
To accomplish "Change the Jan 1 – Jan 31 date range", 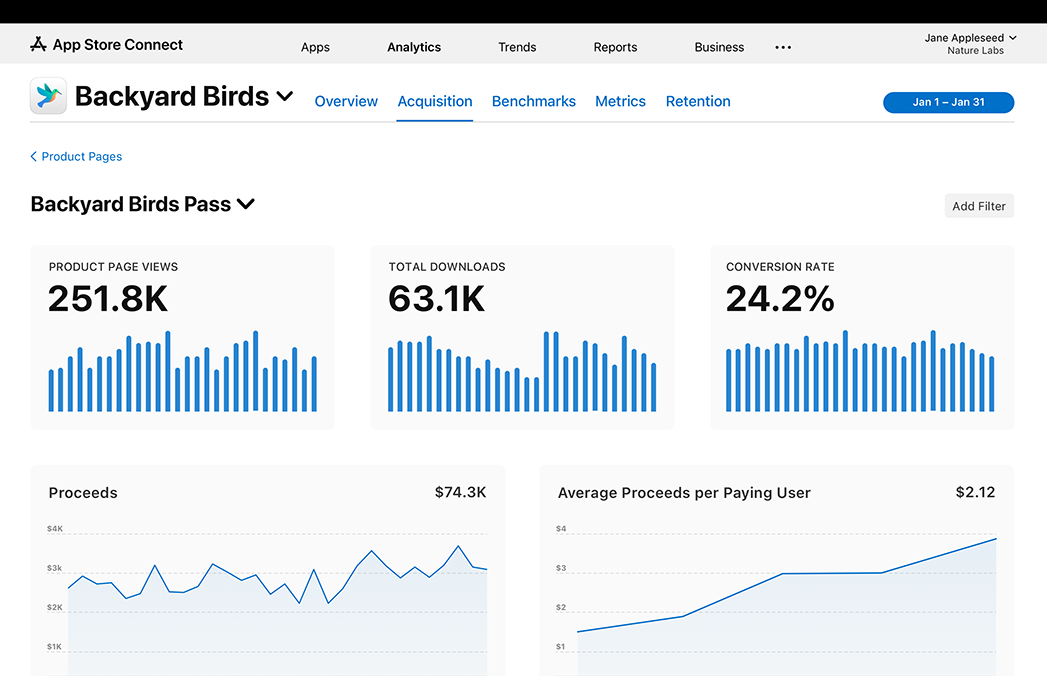I will (948, 102).
